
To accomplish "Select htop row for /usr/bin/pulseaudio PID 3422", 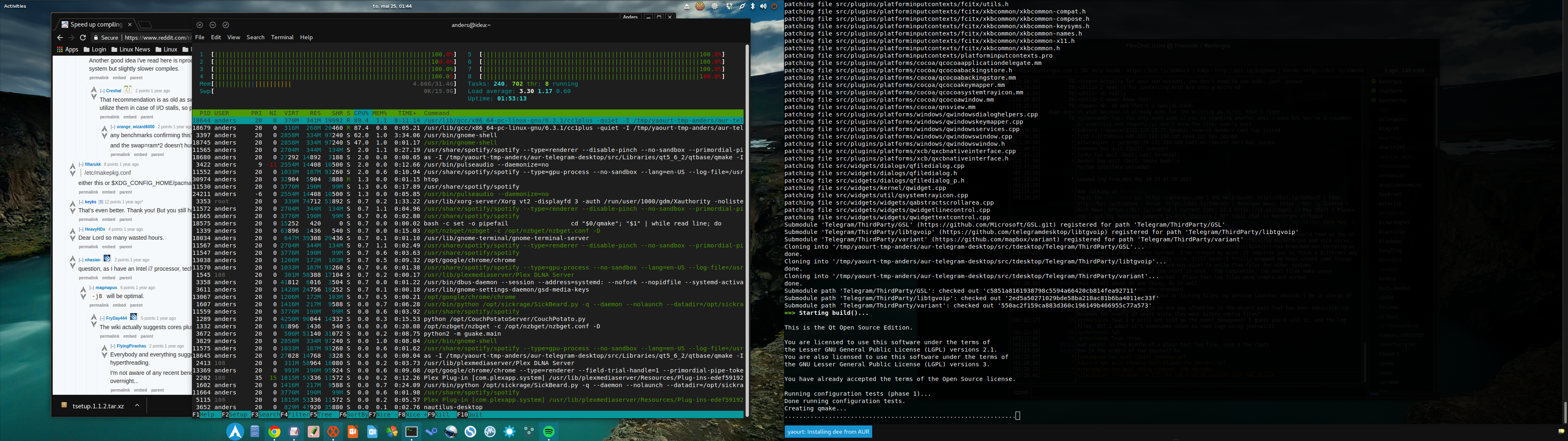I will point(468,165).
